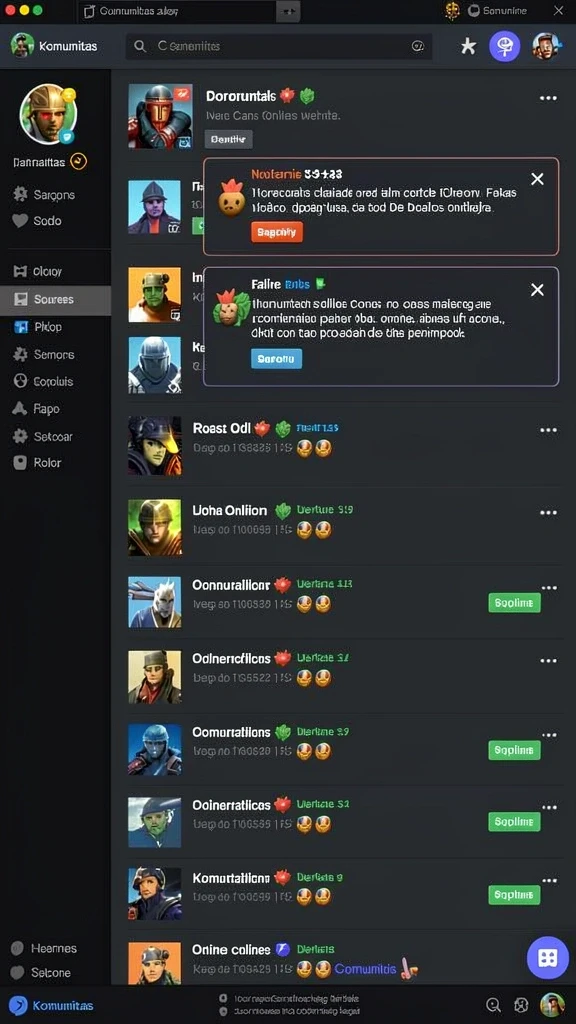The image size is (576, 1024).
Task: Click the orange Sapohiy button in the notification
Action: [x=277, y=232]
